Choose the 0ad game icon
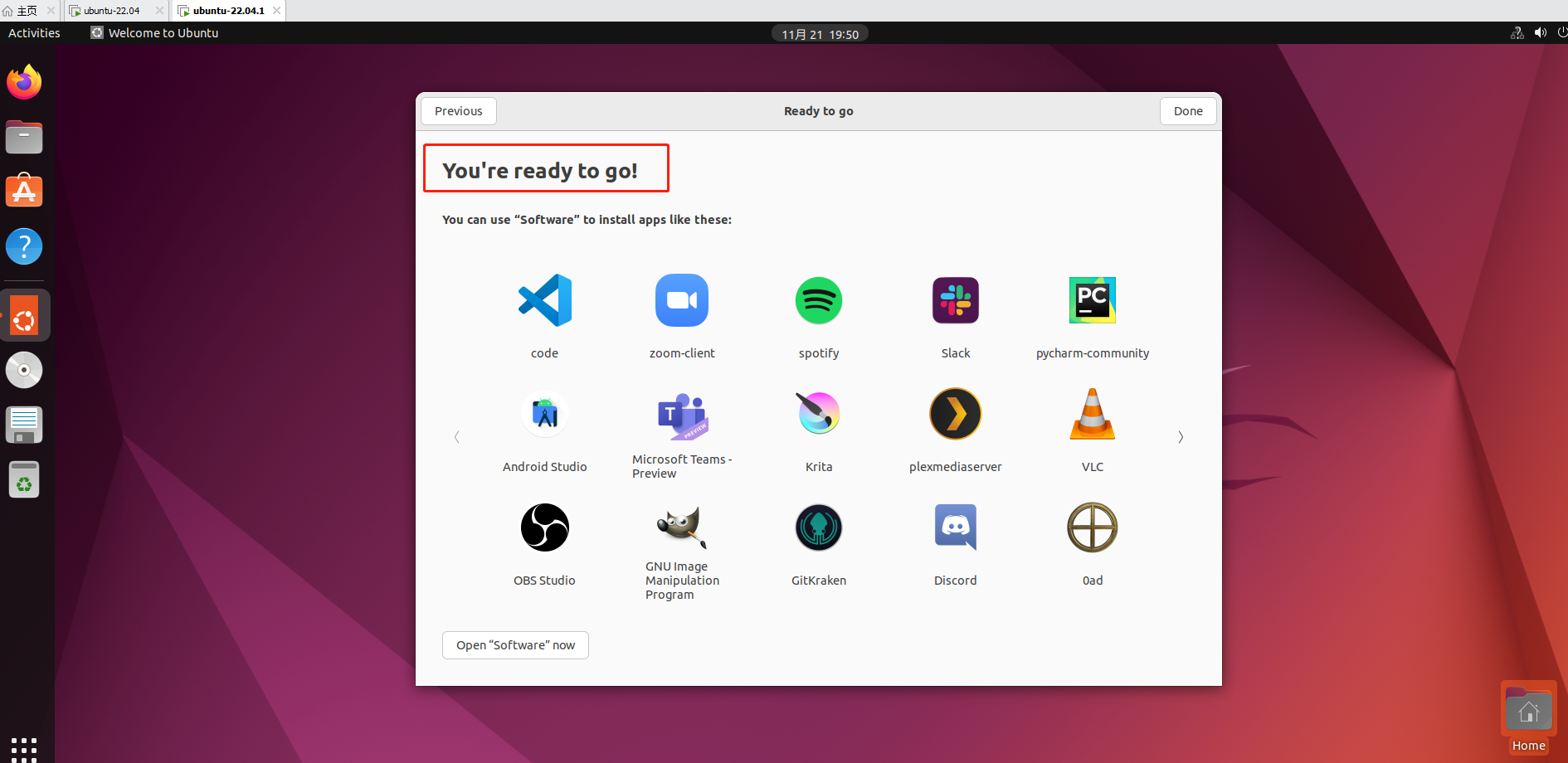The height and width of the screenshot is (763, 1568). (x=1093, y=527)
